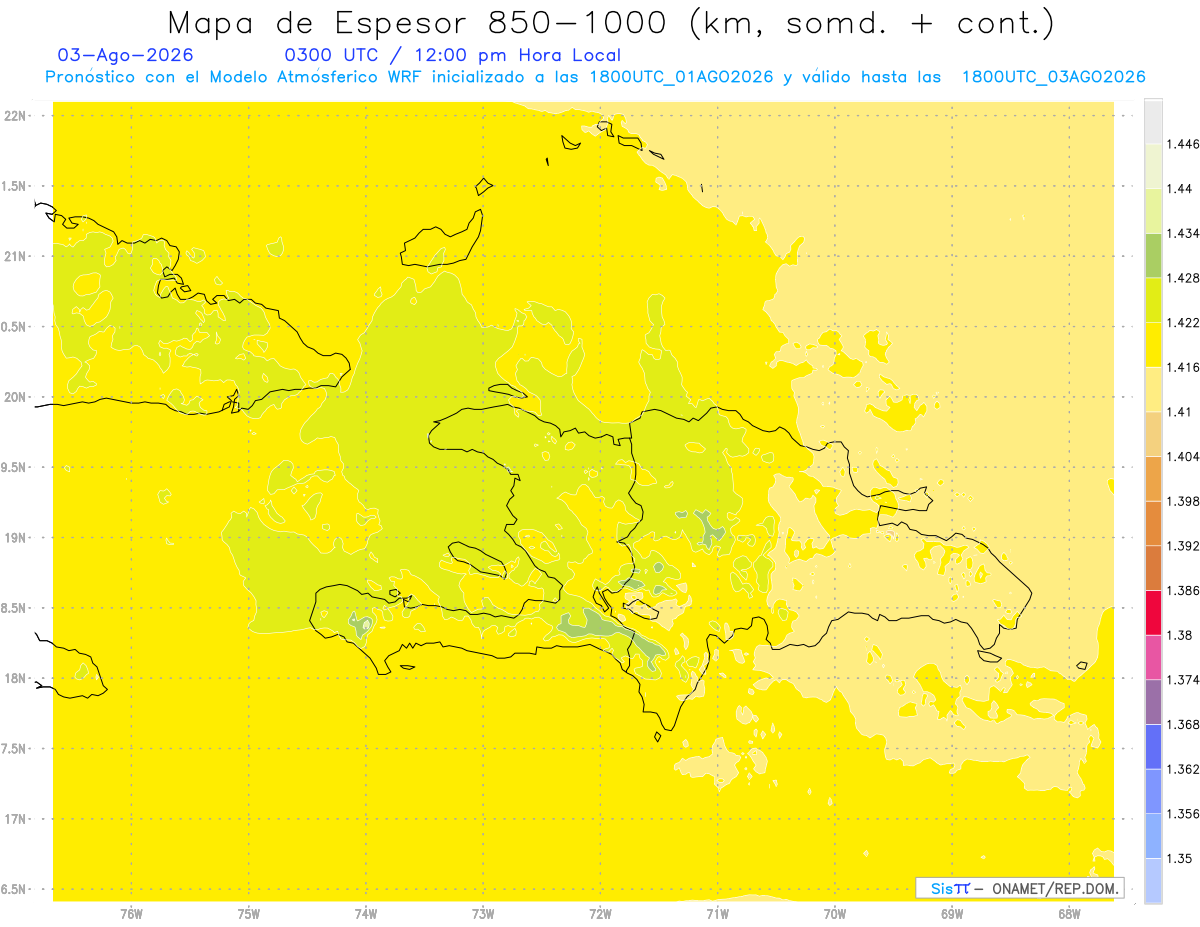This screenshot has height=927, width=1200.
Task: Click the SisTT ONAMET/REP.DOM. logo box
Action: (x=1020, y=888)
